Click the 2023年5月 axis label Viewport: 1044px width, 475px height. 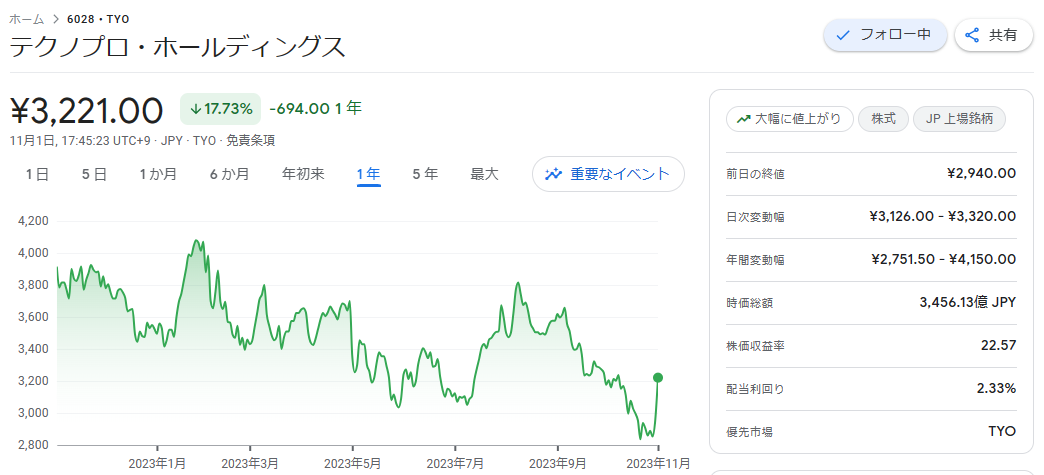pyautogui.click(x=352, y=462)
